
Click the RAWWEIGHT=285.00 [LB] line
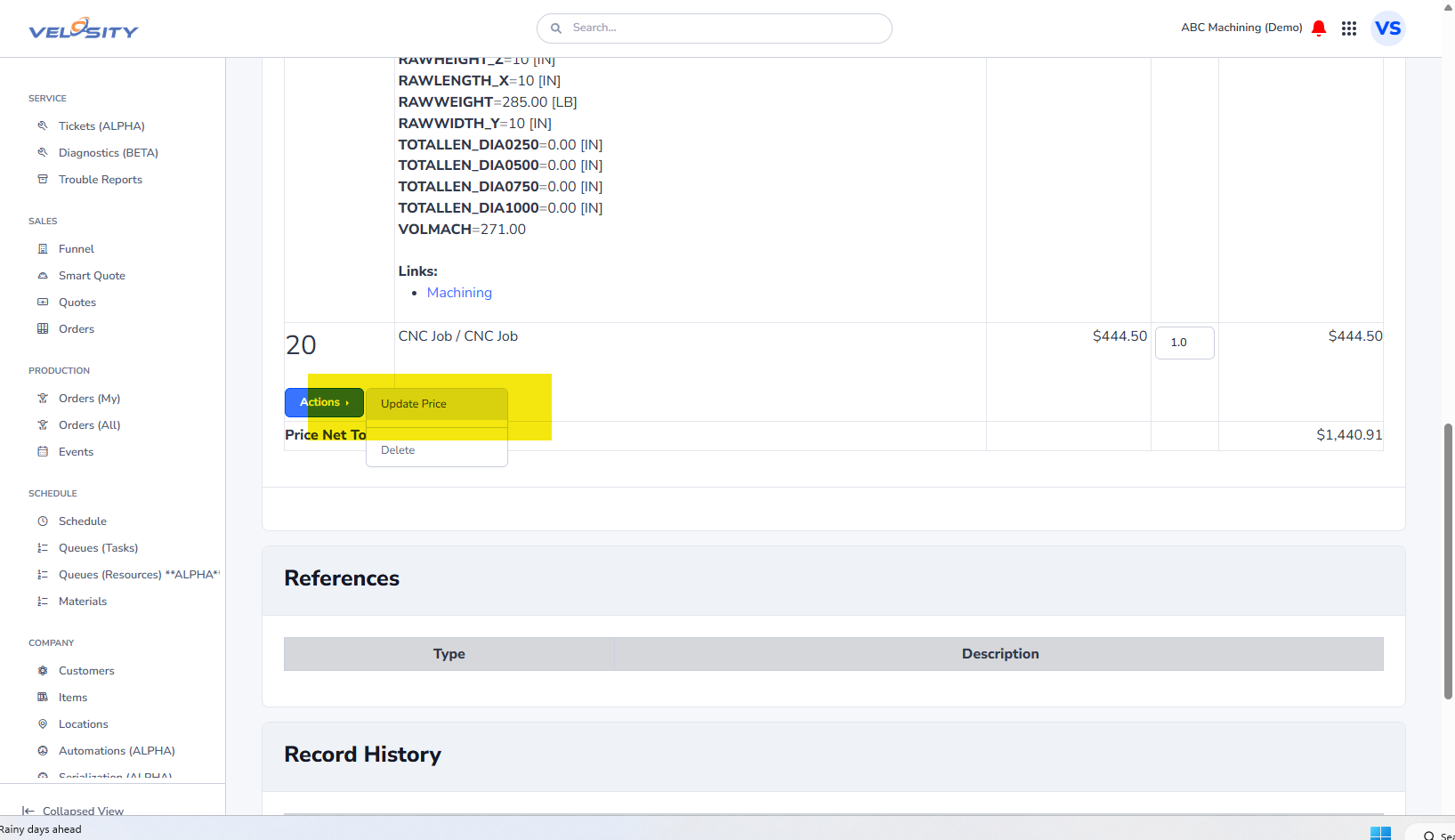pyautogui.click(x=488, y=102)
